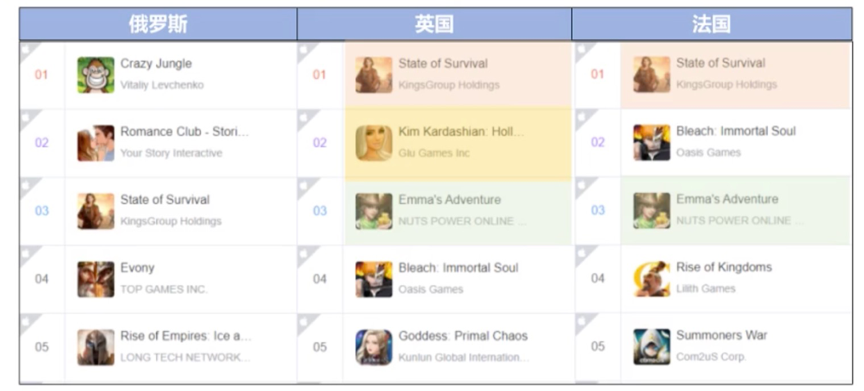The height and width of the screenshot is (391, 864).
Task: Switch to the 俄罗斯 column header
Action: [x=158, y=24]
